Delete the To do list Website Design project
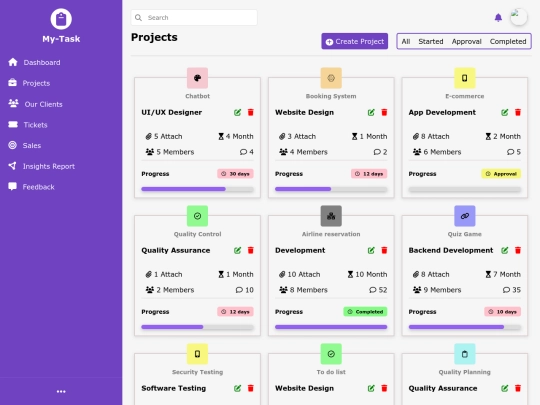The height and width of the screenshot is (405, 540). (x=384, y=388)
